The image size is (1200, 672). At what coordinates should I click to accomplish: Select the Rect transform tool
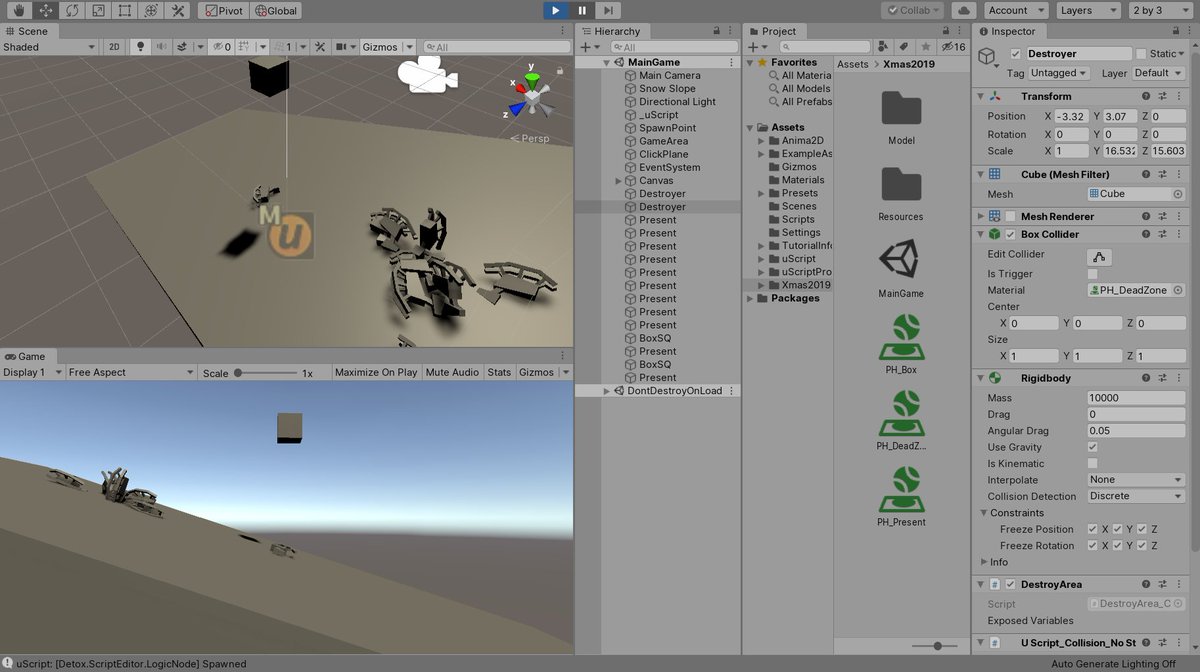click(124, 10)
